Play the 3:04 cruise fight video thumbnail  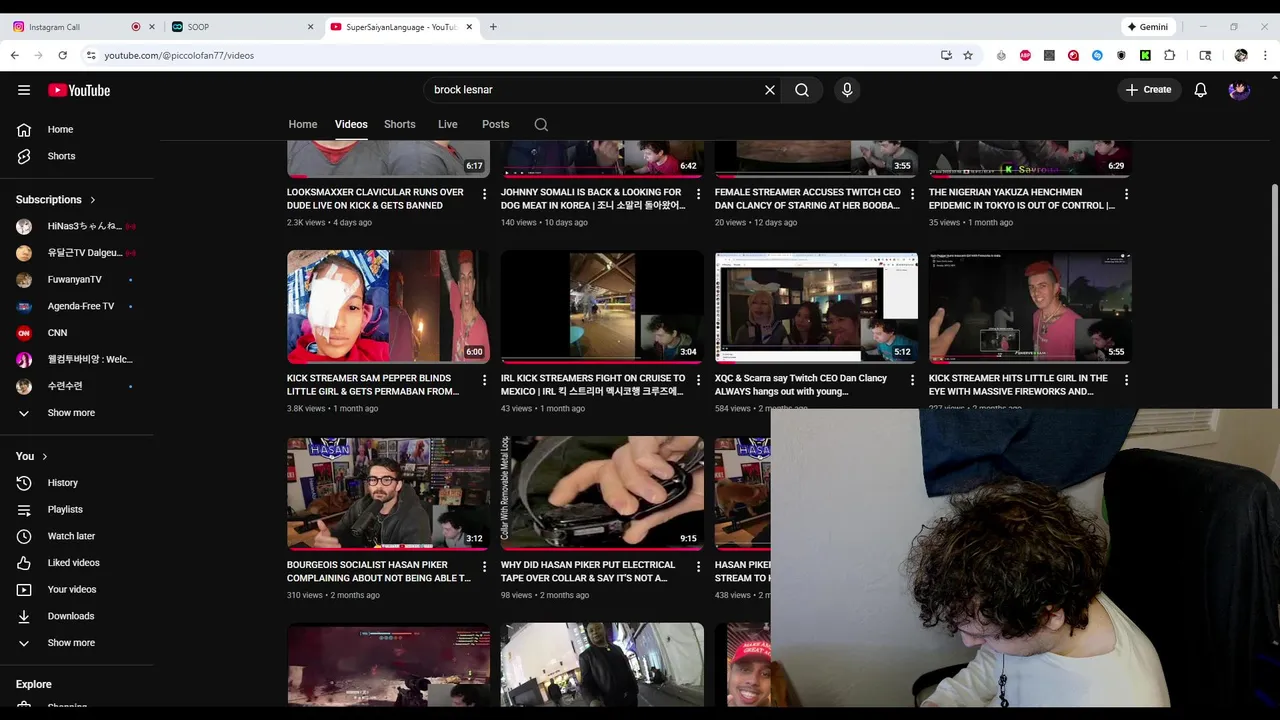pos(602,307)
